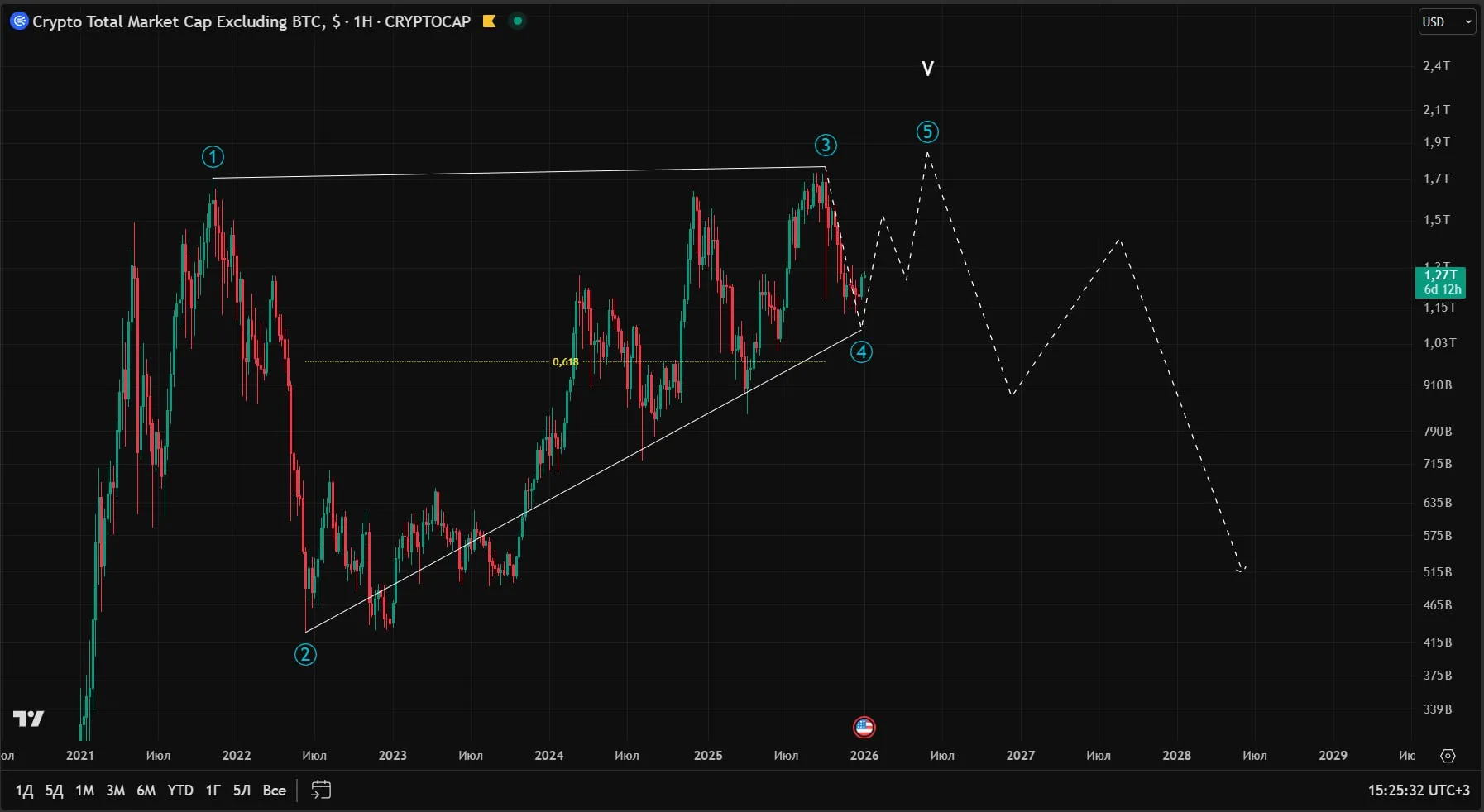Open the USD currency dropdown

point(1447,22)
